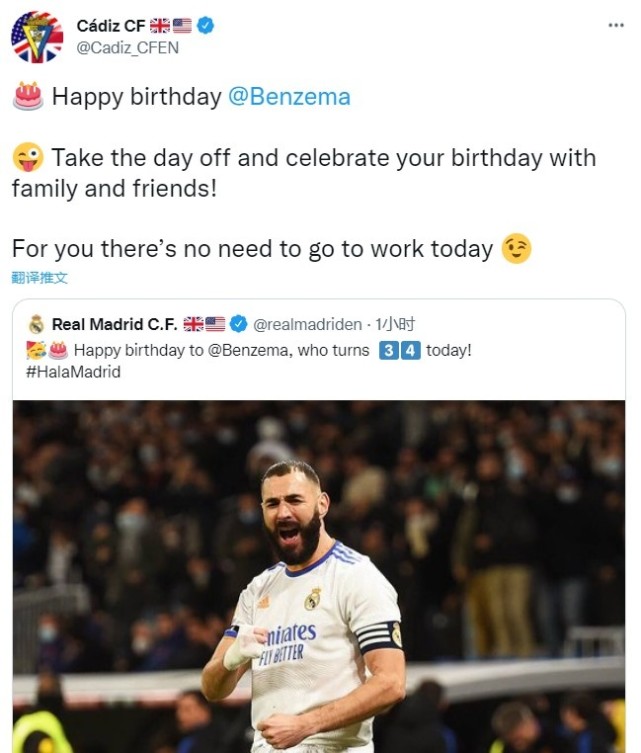The image size is (641, 753).
Task: Click the Real Madrid C.F. account name
Action: tap(114, 324)
